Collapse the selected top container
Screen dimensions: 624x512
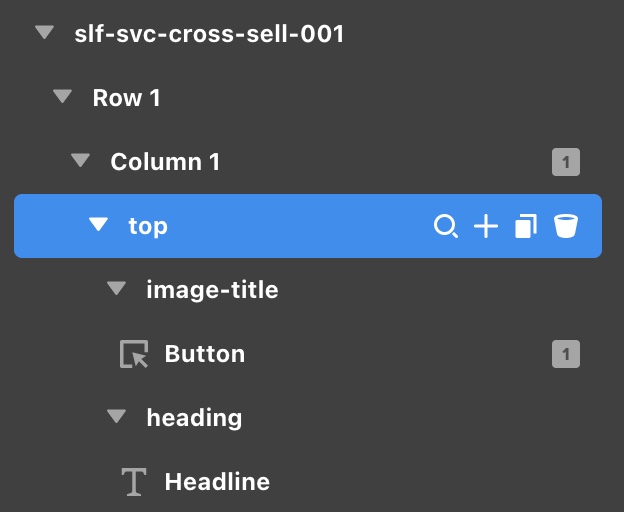98,225
